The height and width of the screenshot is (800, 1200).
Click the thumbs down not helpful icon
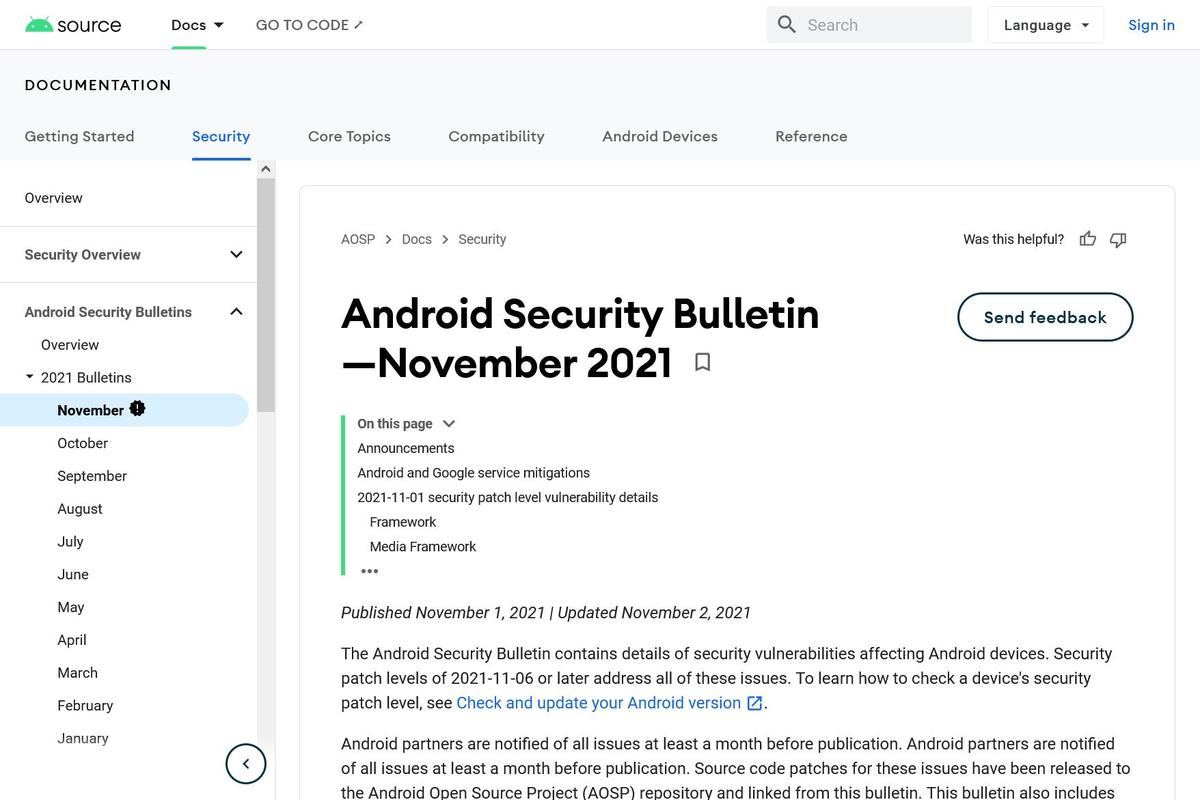click(x=1118, y=239)
